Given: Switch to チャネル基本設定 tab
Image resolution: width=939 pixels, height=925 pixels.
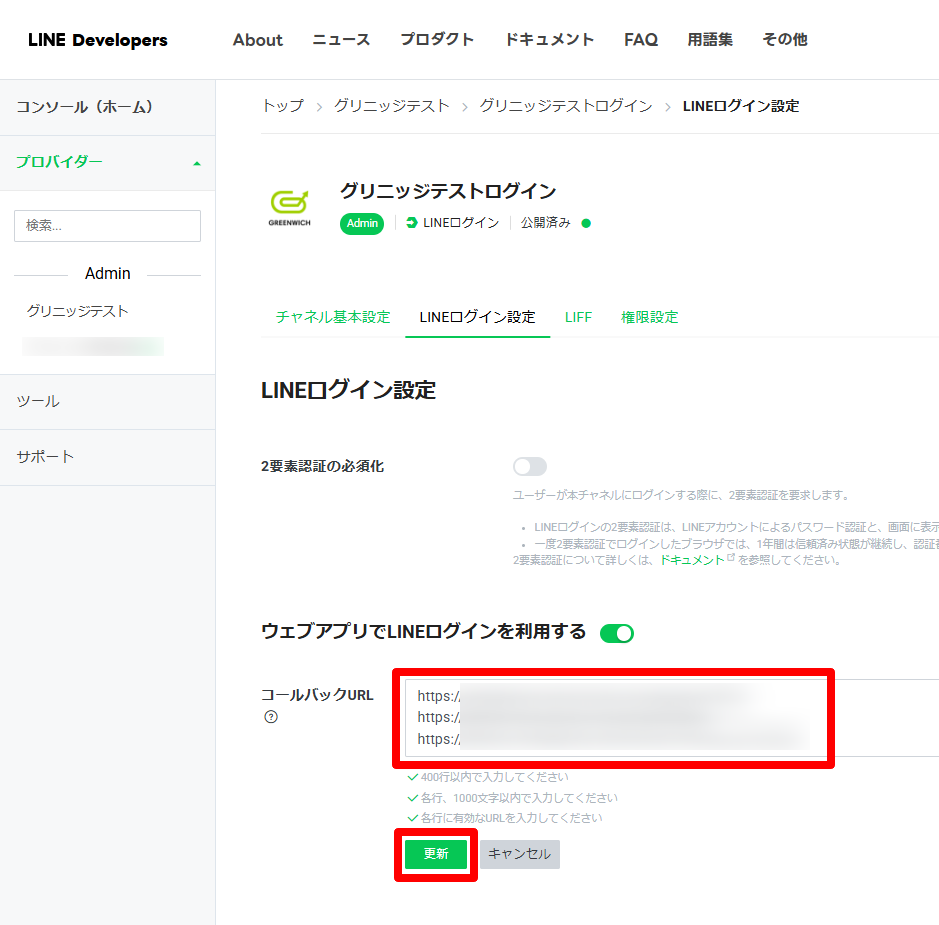Looking at the screenshot, I should pos(333,317).
